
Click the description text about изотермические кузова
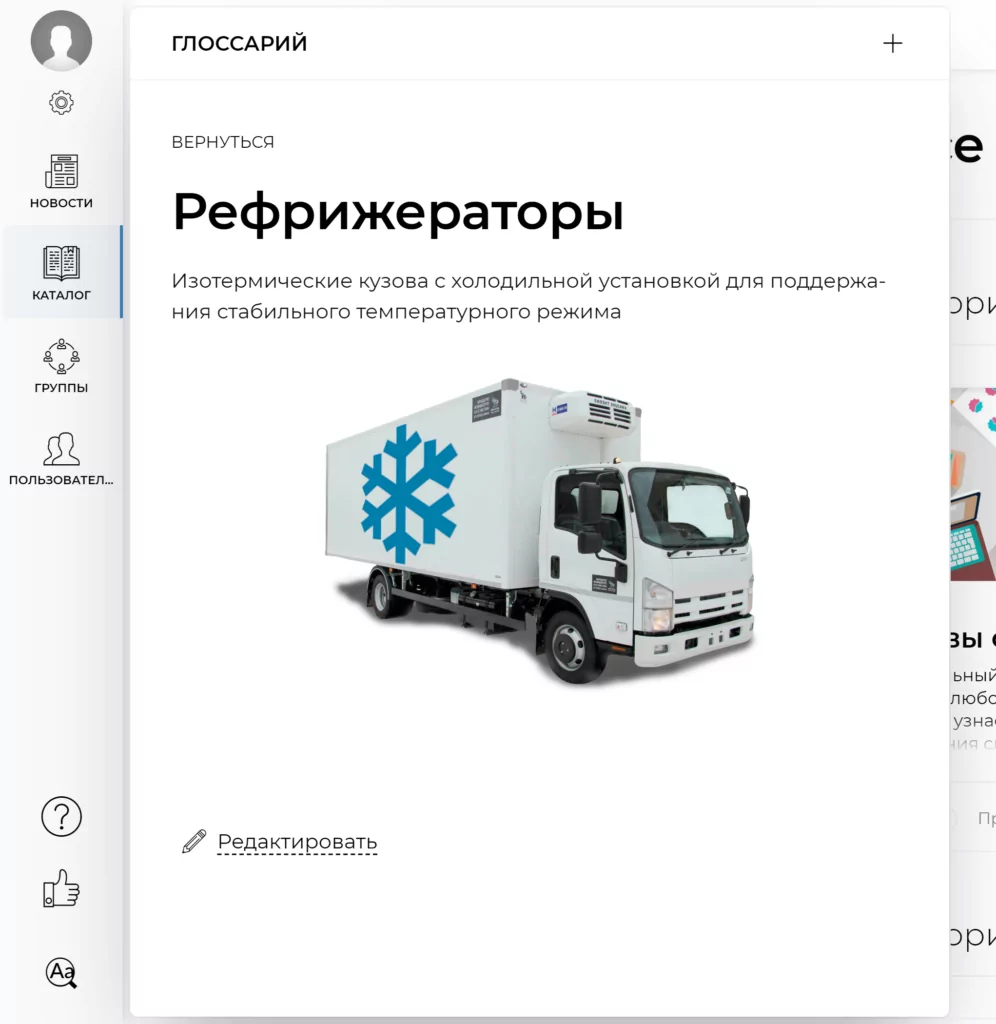tap(528, 296)
